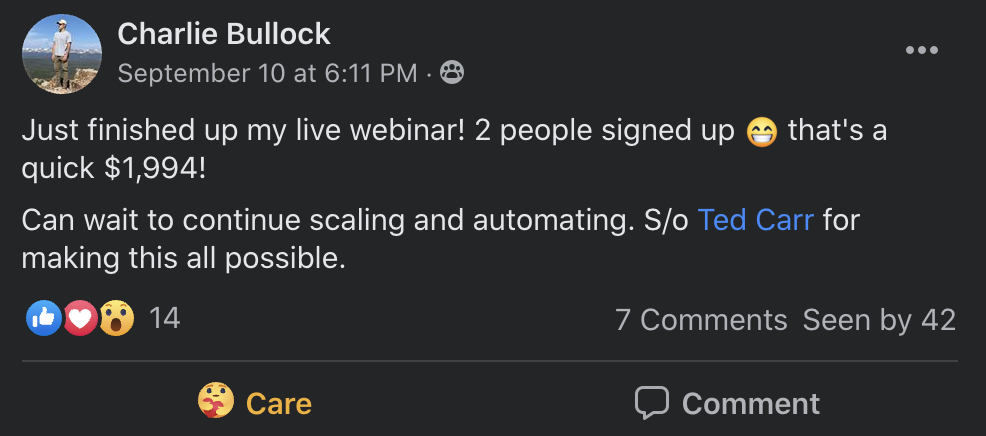
Task: Click the 'making this all possible' line
Action: (184, 257)
